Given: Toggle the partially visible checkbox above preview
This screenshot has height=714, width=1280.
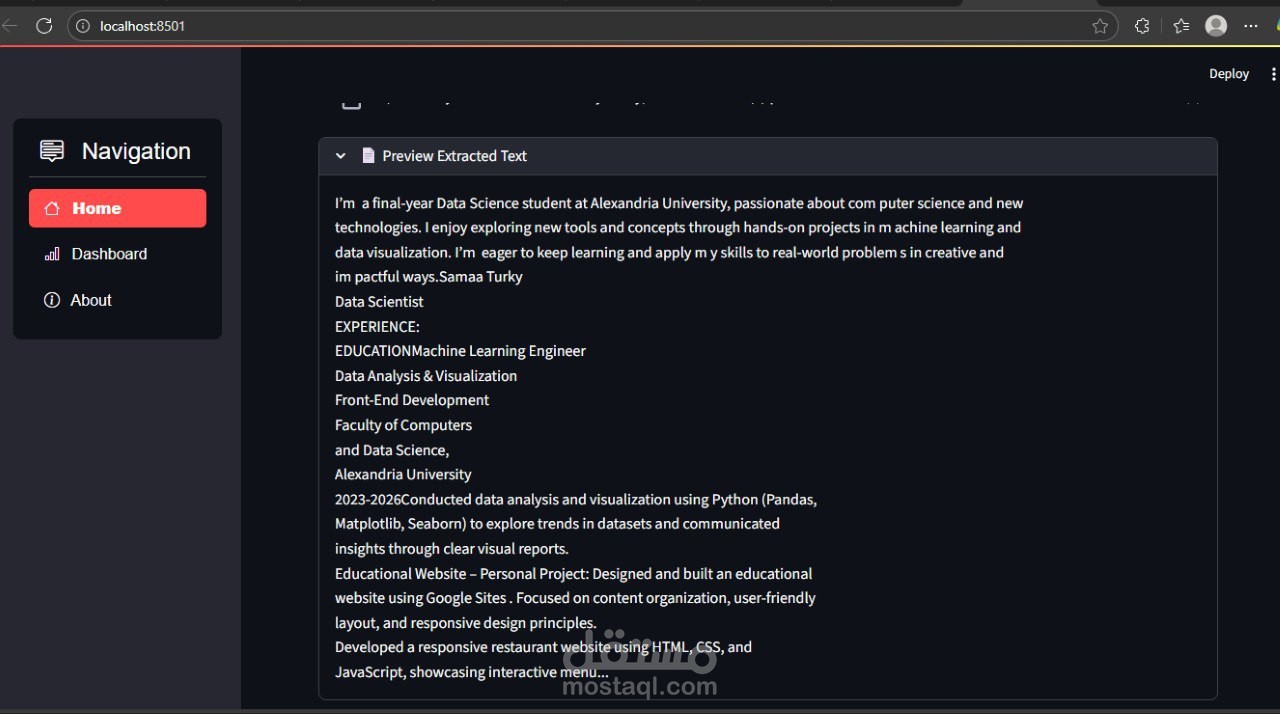Looking at the screenshot, I should (351, 103).
